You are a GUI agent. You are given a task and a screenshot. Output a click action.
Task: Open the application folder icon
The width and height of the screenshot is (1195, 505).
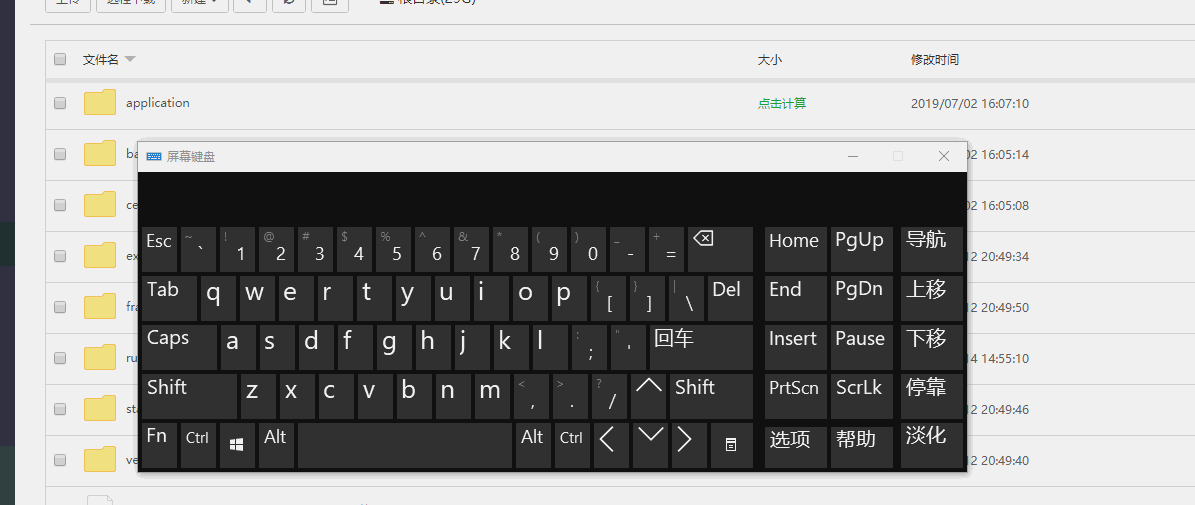tap(100, 102)
